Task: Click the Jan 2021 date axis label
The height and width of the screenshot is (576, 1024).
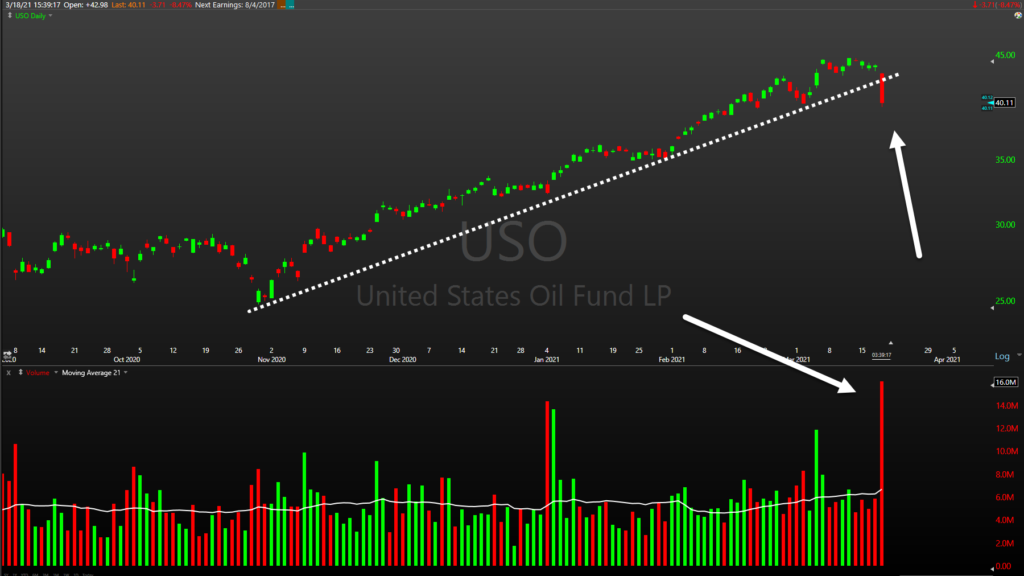Action: click(x=547, y=359)
